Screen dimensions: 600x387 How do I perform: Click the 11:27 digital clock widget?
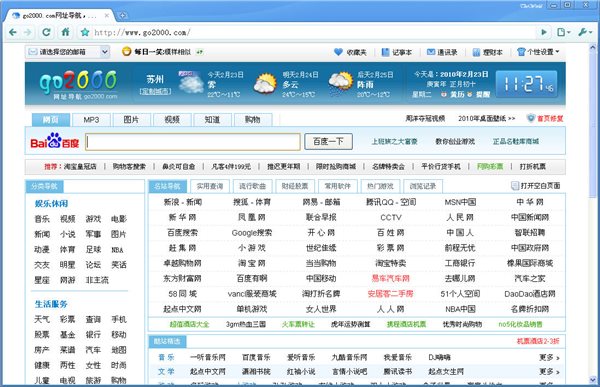point(527,84)
